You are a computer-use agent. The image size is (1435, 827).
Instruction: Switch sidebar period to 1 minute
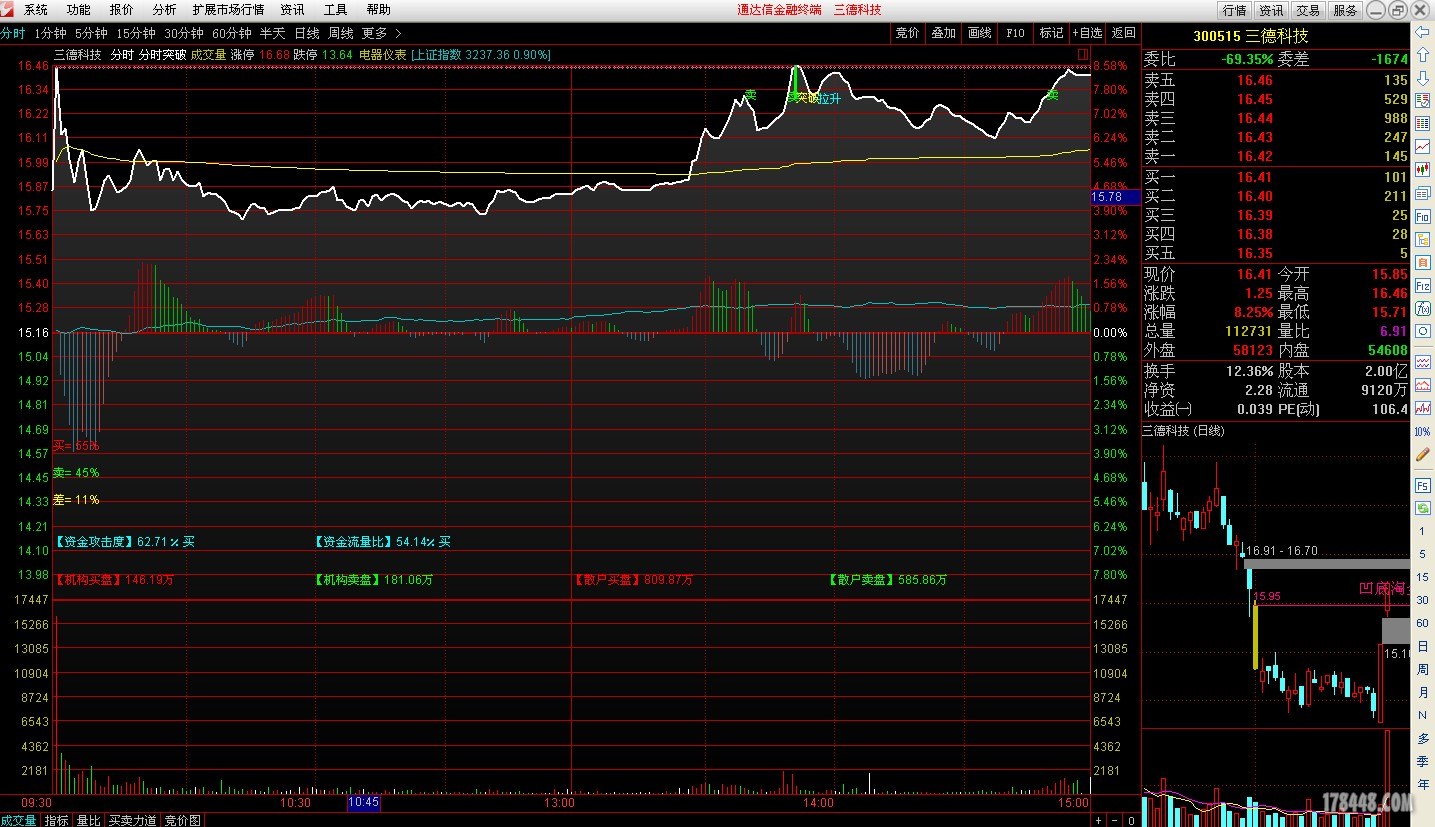click(x=1422, y=531)
